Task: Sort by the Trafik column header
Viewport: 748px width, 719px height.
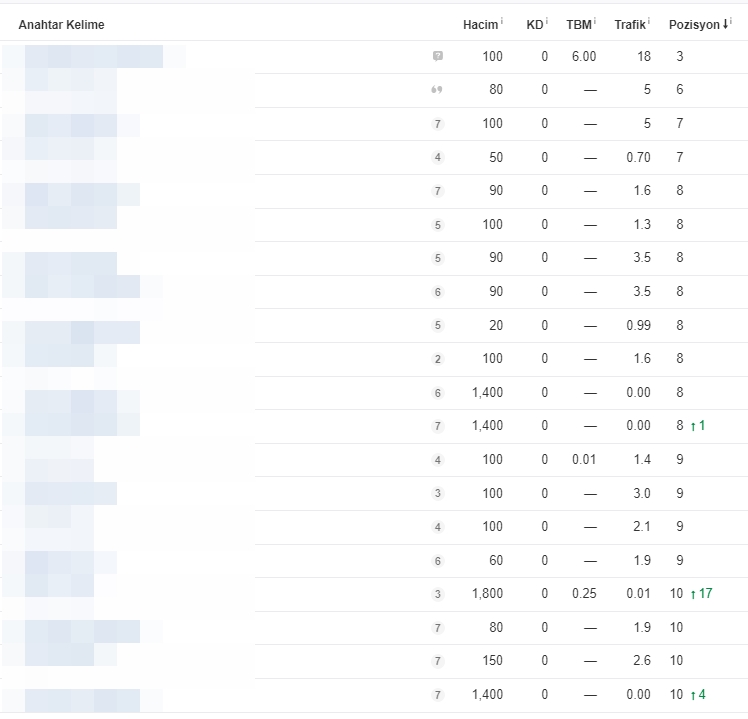Action: click(x=630, y=25)
